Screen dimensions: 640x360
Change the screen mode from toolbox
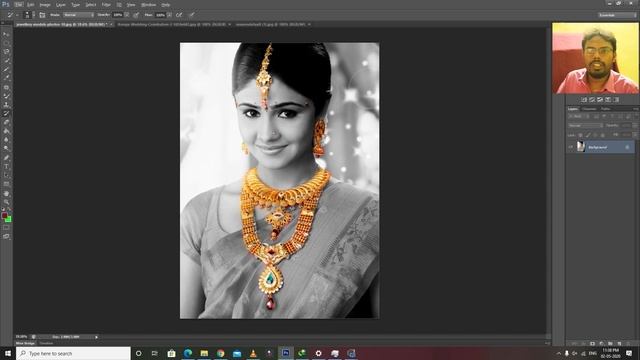tap(6, 236)
